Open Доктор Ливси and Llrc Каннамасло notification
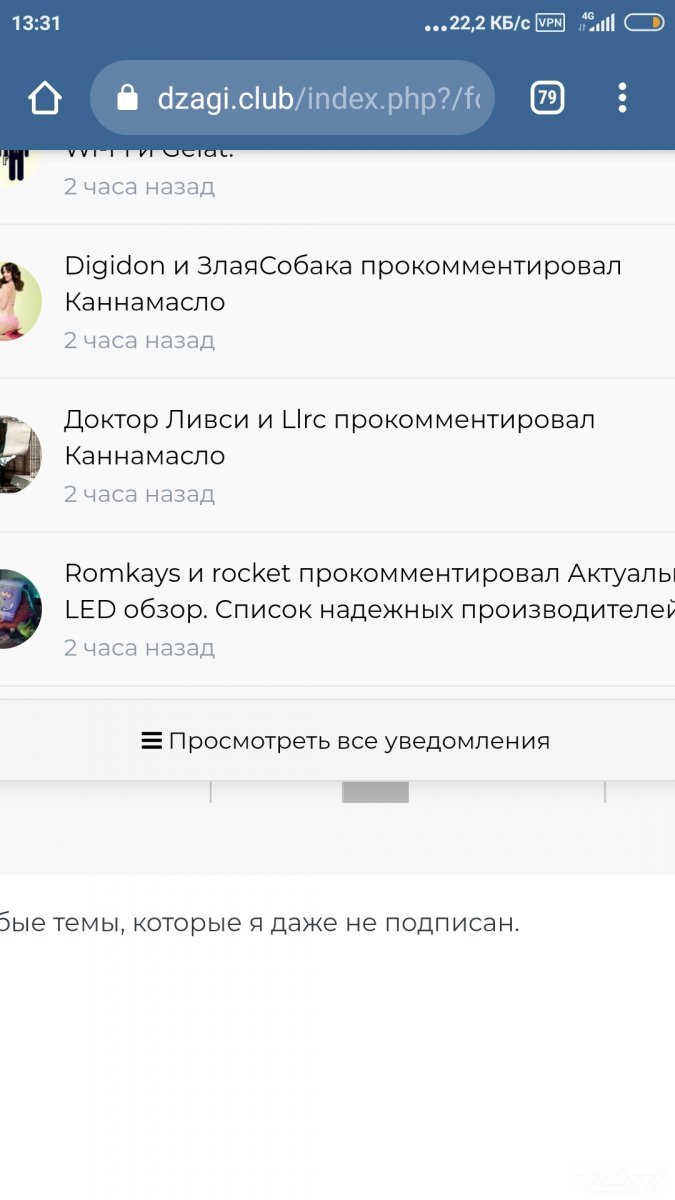Image resolution: width=675 pixels, height=1200 pixels. click(x=337, y=456)
